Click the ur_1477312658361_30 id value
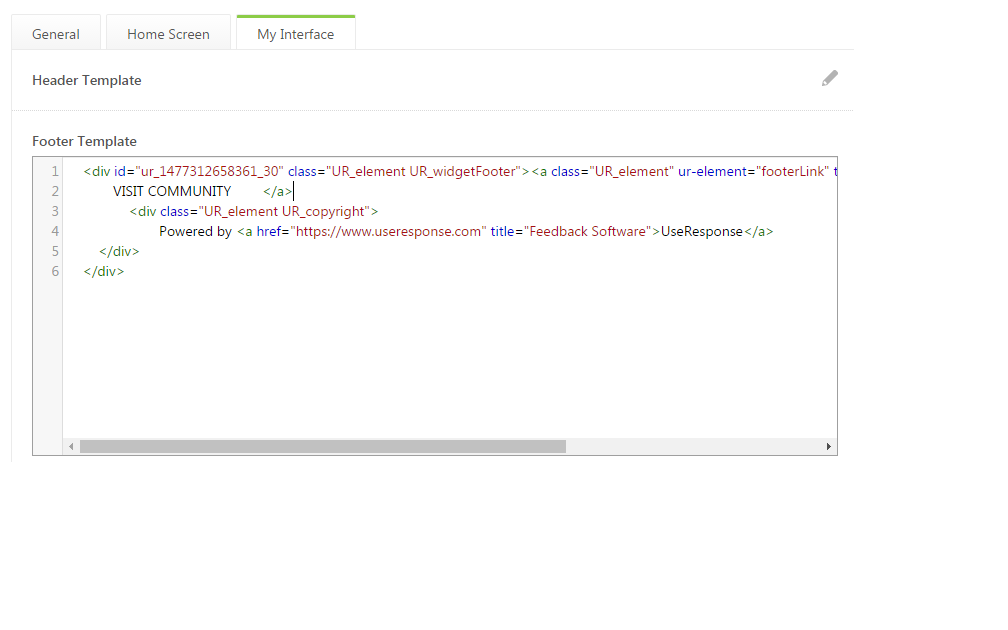This screenshot has width=1008, height=630. pyautogui.click(x=211, y=171)
